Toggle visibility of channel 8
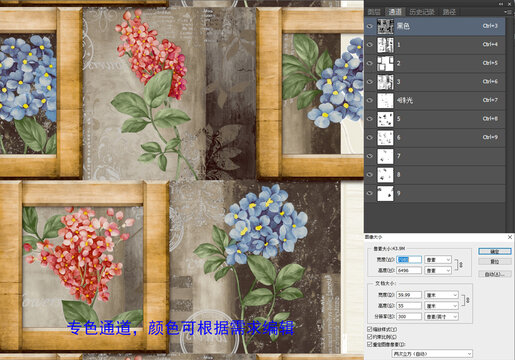This screenshot has height=360, width=515. point(370,175)
